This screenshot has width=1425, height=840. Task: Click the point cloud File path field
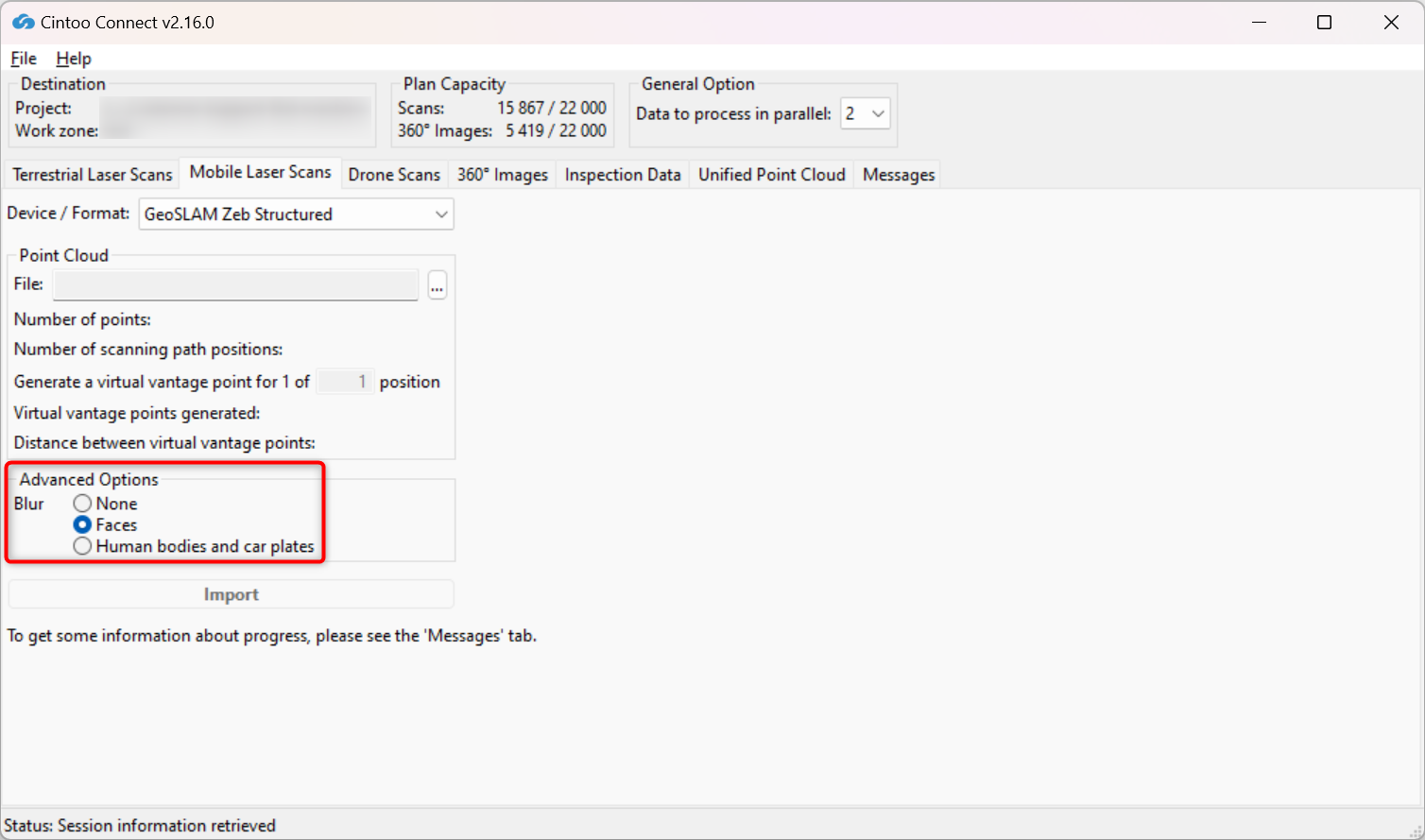[235, 284]
